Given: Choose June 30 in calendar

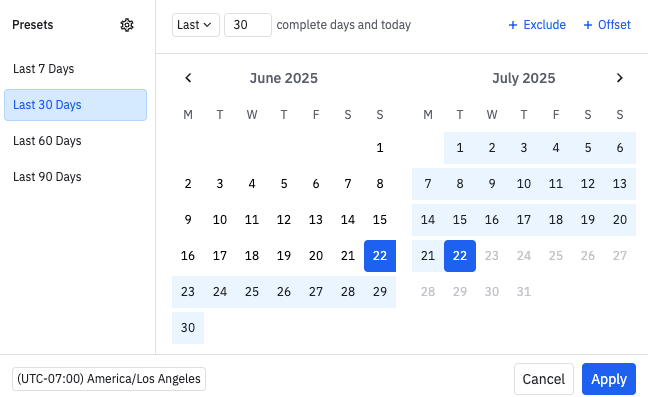Looking at the screenshot, I should [x=188, y=328].
